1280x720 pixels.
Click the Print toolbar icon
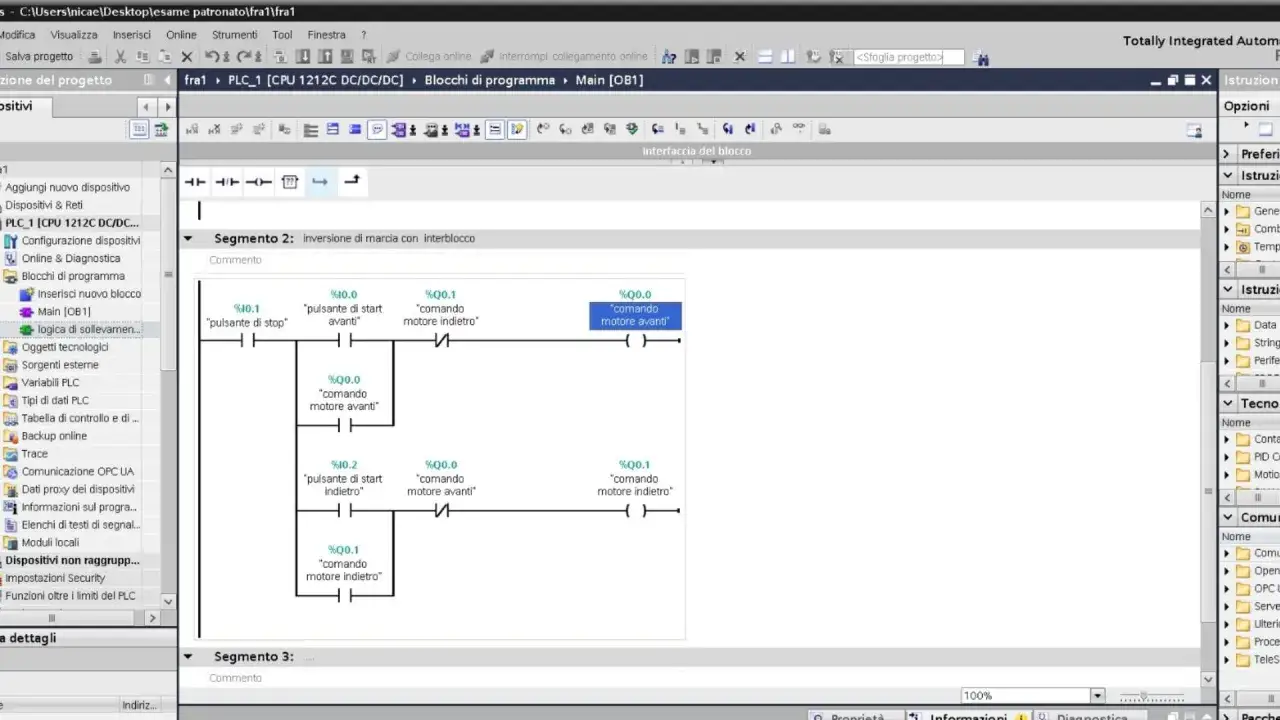point(95,57)
